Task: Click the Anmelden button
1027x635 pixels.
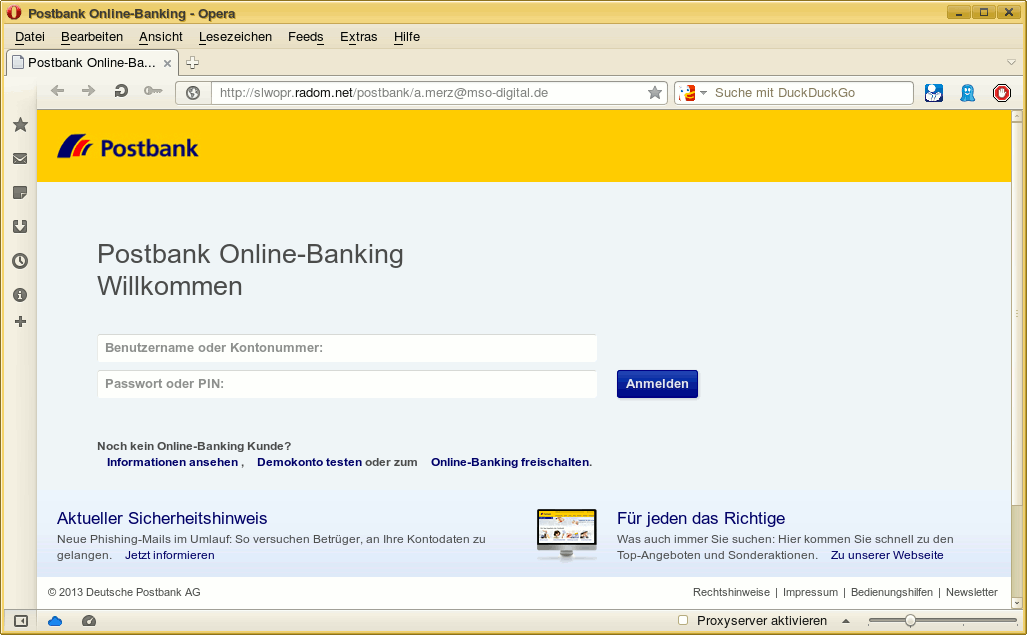Action: [657, 384]
